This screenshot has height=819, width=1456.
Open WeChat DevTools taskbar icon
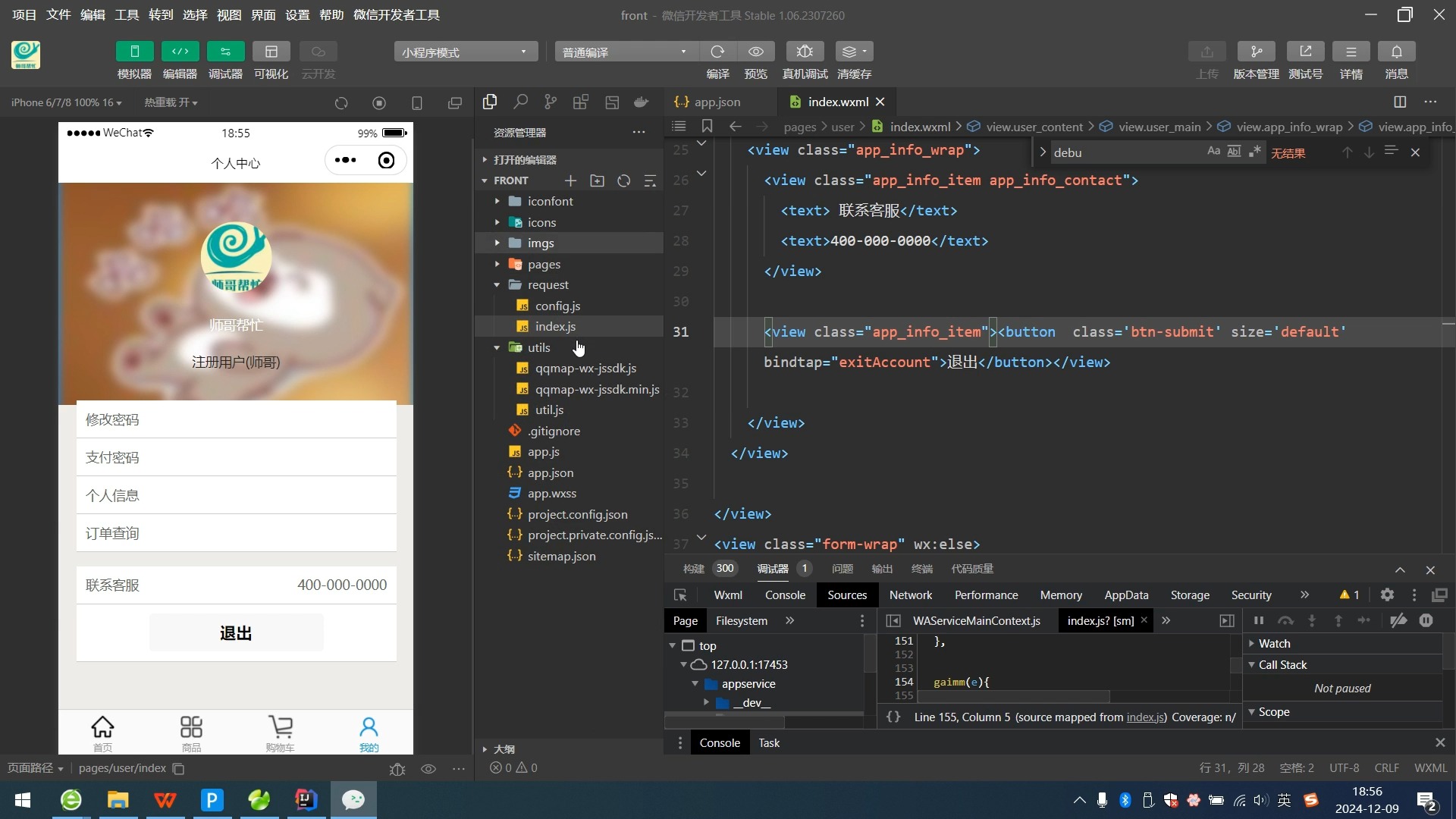click(353, 800)
